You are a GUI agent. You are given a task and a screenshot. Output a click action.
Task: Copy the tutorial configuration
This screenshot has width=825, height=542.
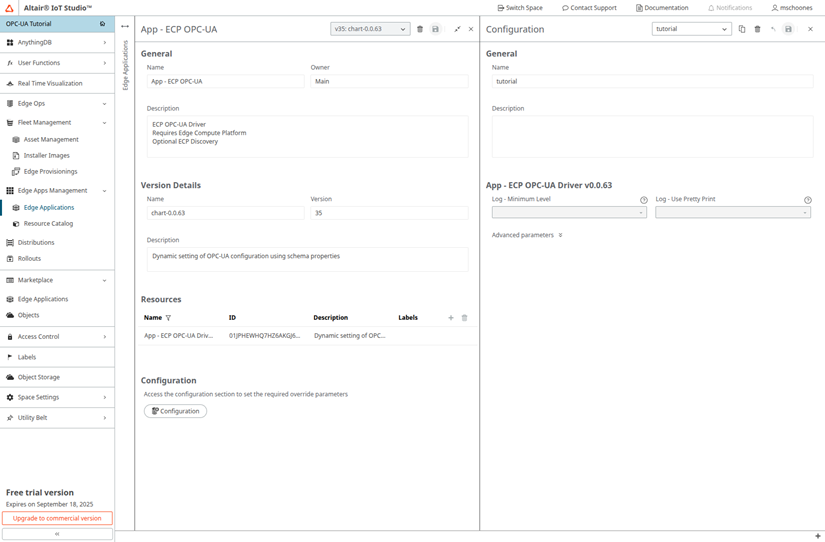(x=742, y=29)
